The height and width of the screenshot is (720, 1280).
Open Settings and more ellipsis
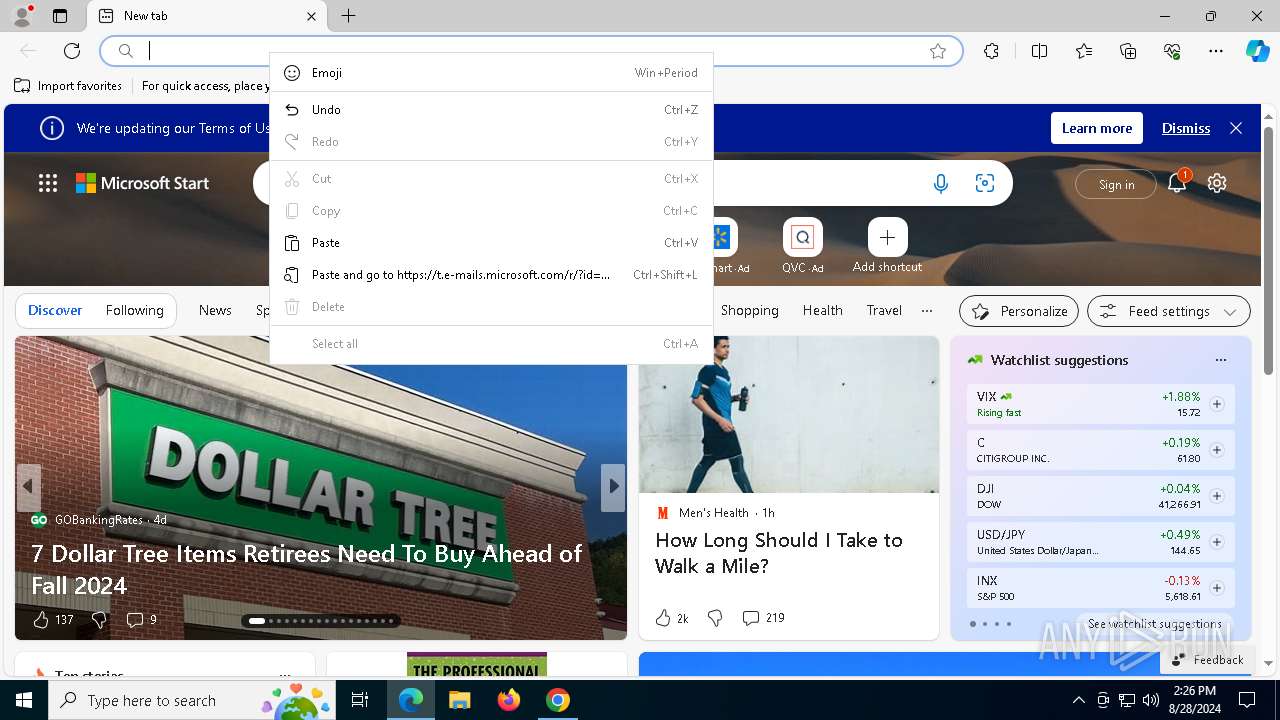pos(1216,51)
